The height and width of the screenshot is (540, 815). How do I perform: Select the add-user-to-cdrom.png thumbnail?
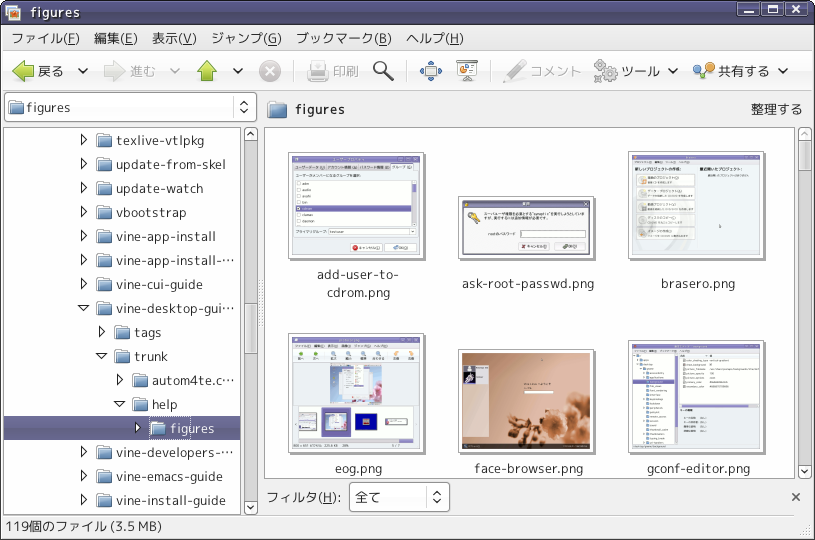357,206
